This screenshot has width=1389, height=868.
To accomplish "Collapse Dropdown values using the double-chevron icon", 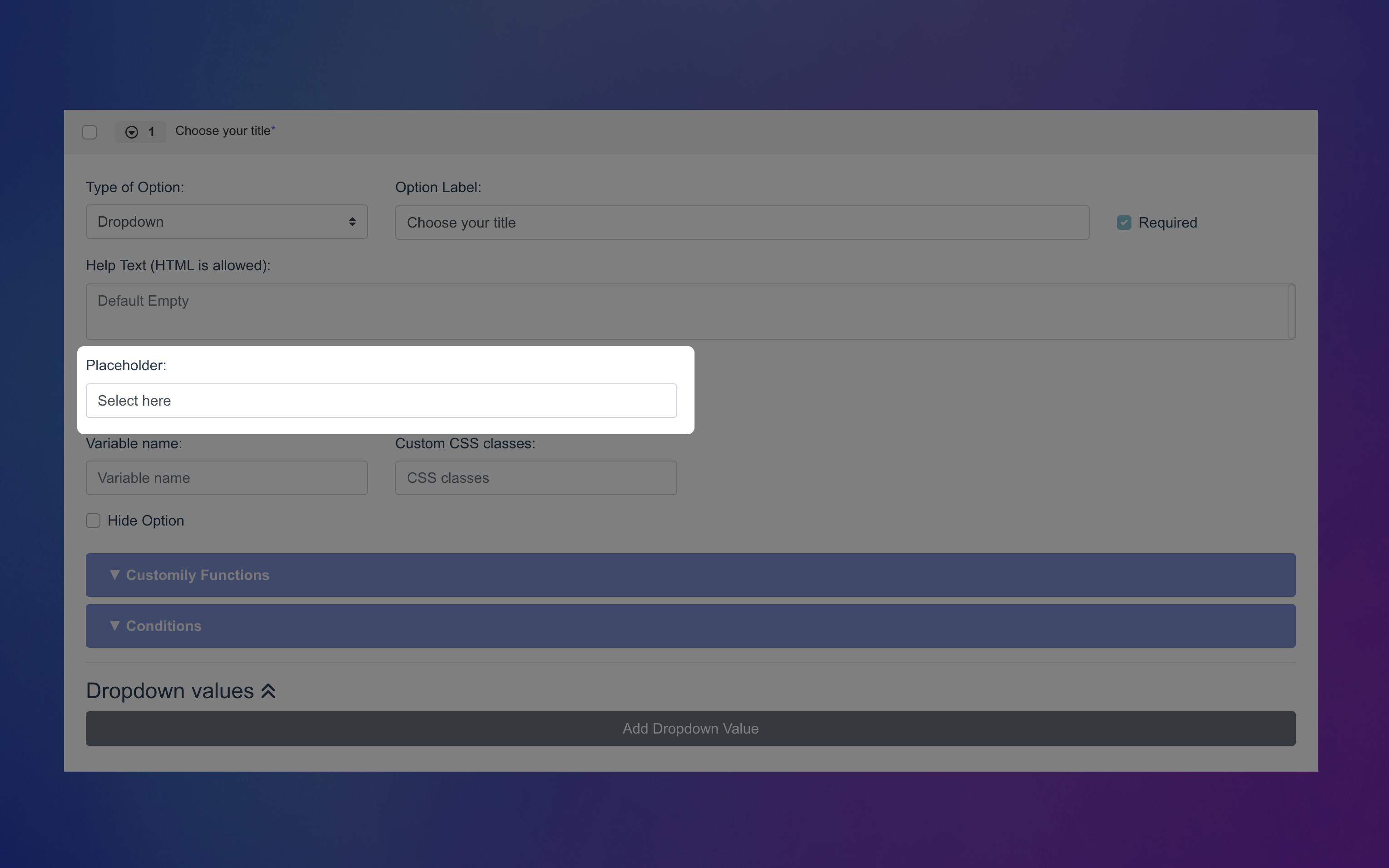I will pos(268,690).
